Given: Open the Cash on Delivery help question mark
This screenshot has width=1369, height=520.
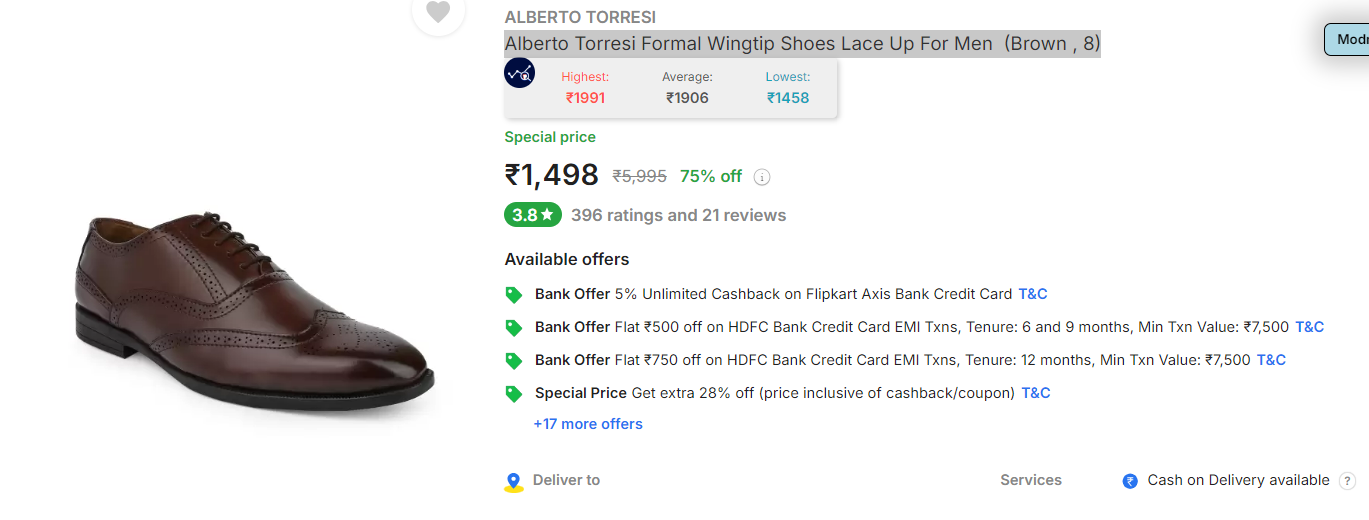Looking at the screenshot, I should (x=1348, y=481).
